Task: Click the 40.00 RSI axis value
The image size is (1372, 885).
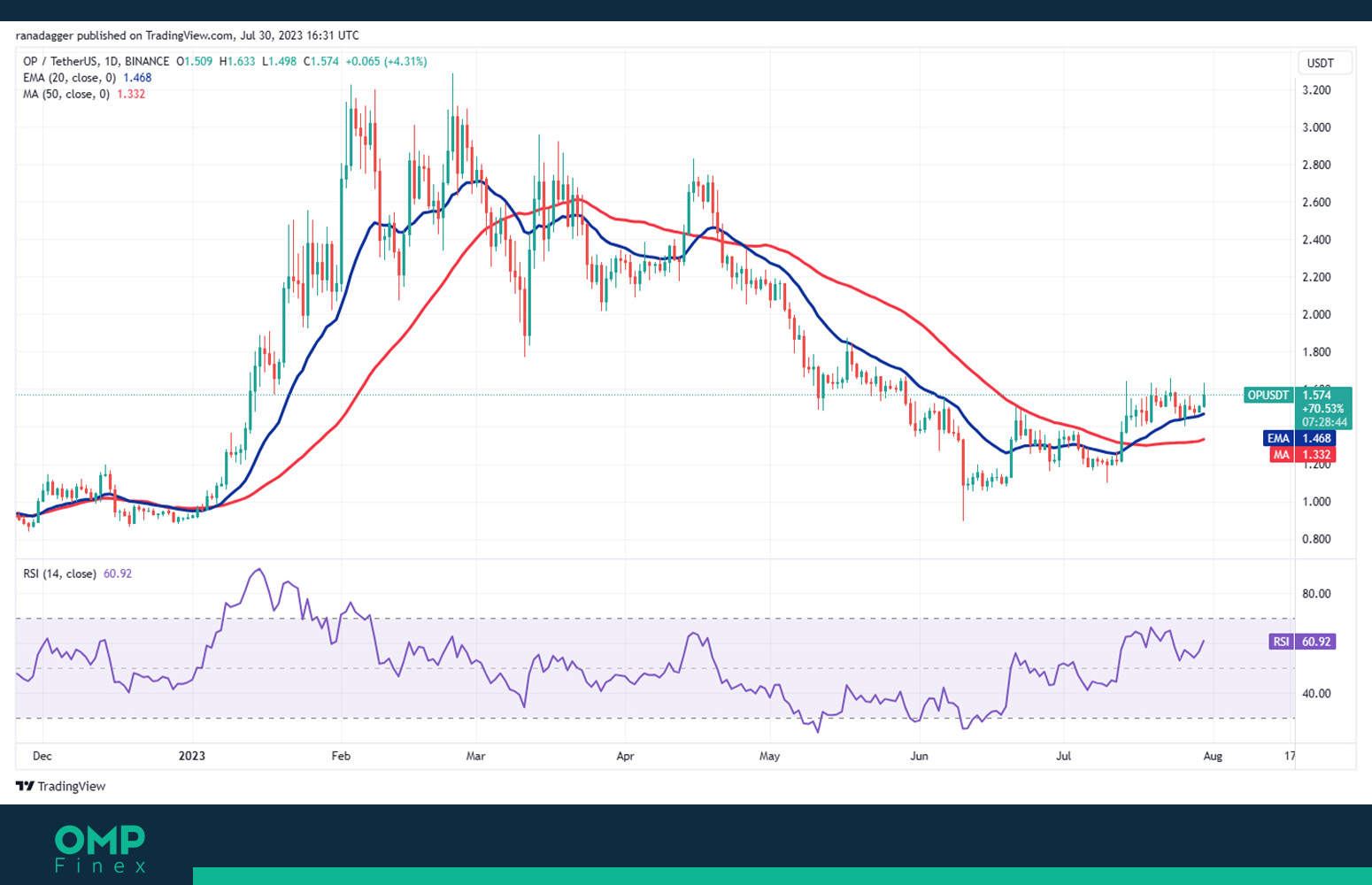Action: [1316, 694]
